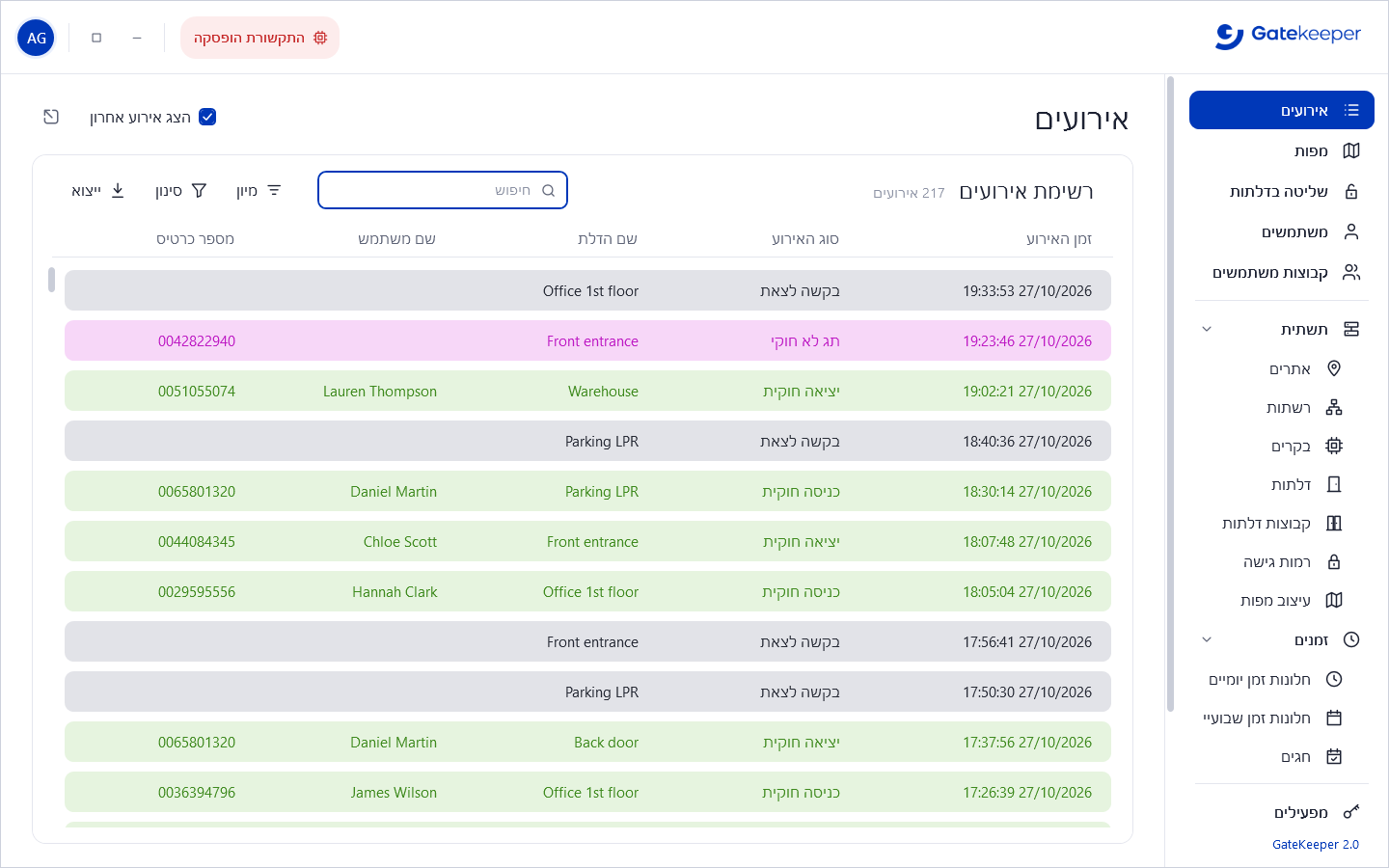Click the ייצוא export button
1389x868 pixels.
(98, 190)
